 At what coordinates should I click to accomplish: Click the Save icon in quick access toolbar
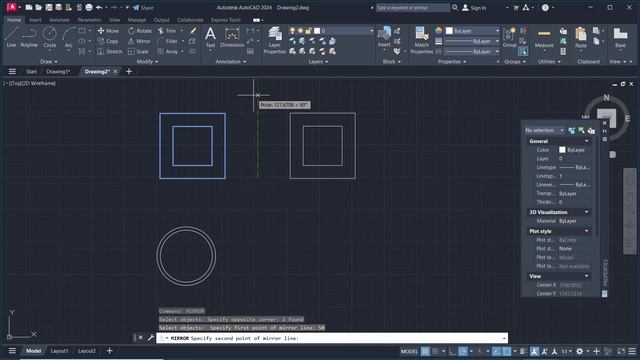[49, 7]
